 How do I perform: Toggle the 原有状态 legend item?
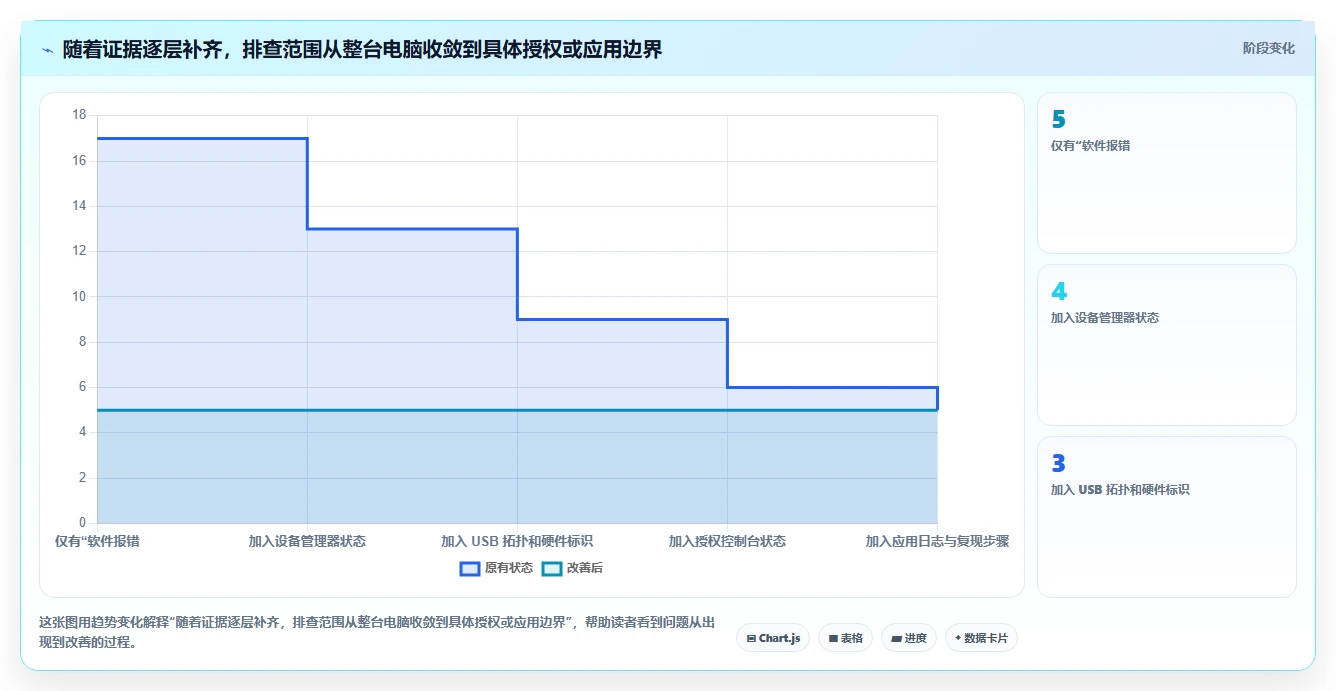[x=496, y=568]
